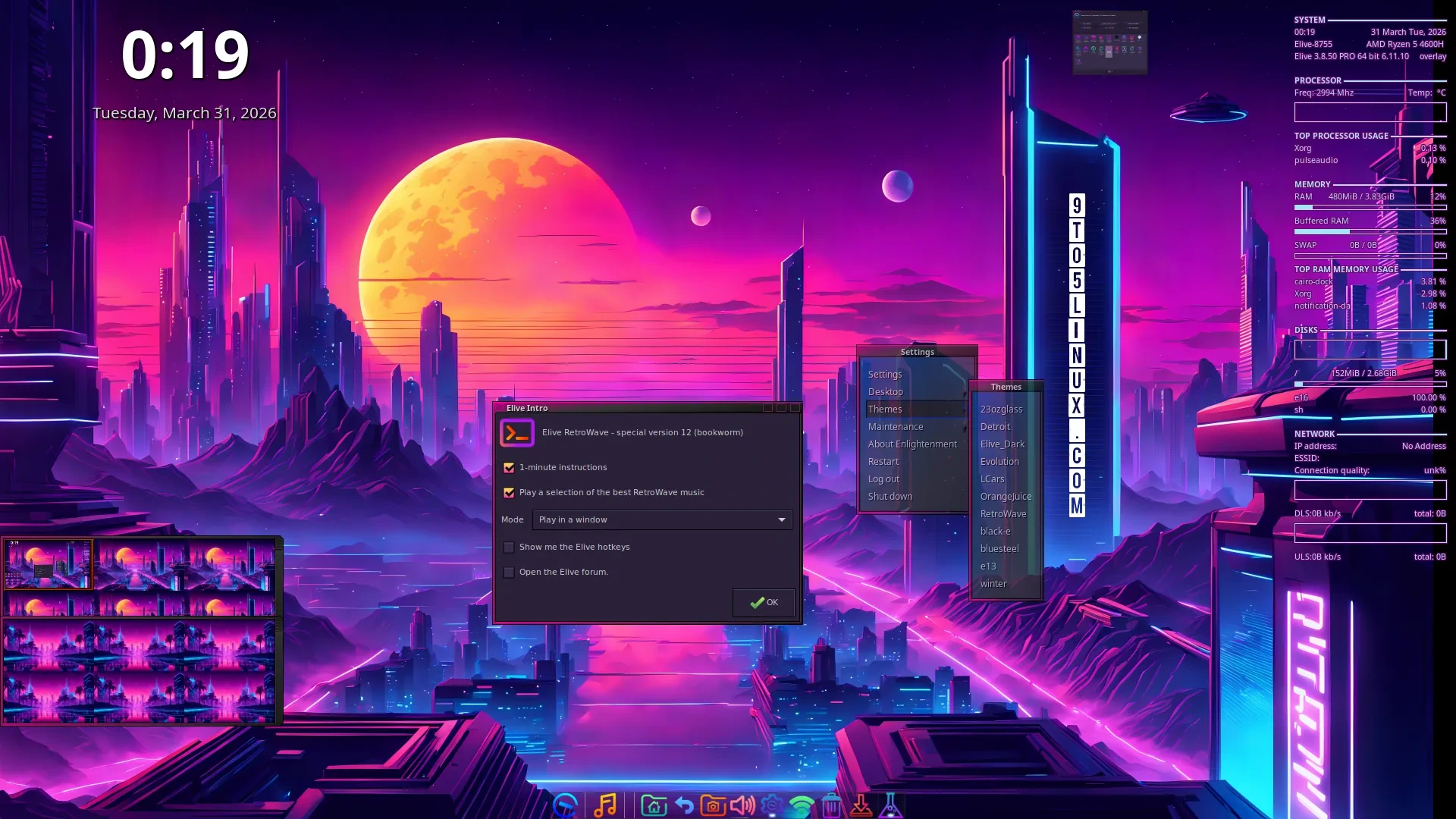The height and width of the screenshot is (819, 1456).
Task: Expand the Maintenance submenu in Settings
Action: click(x=896, y=427)
